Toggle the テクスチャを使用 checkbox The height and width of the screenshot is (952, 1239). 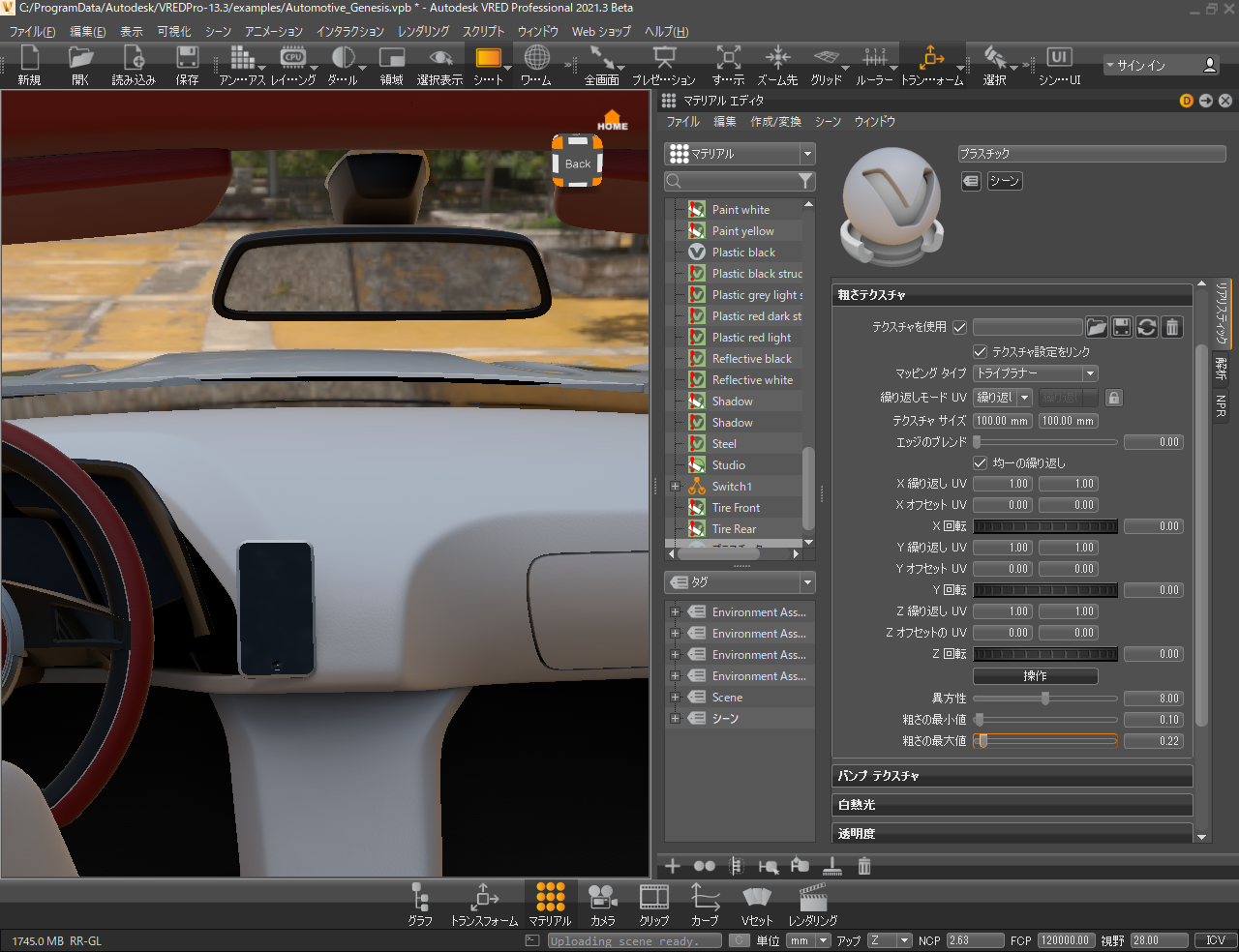click(960, 327)
